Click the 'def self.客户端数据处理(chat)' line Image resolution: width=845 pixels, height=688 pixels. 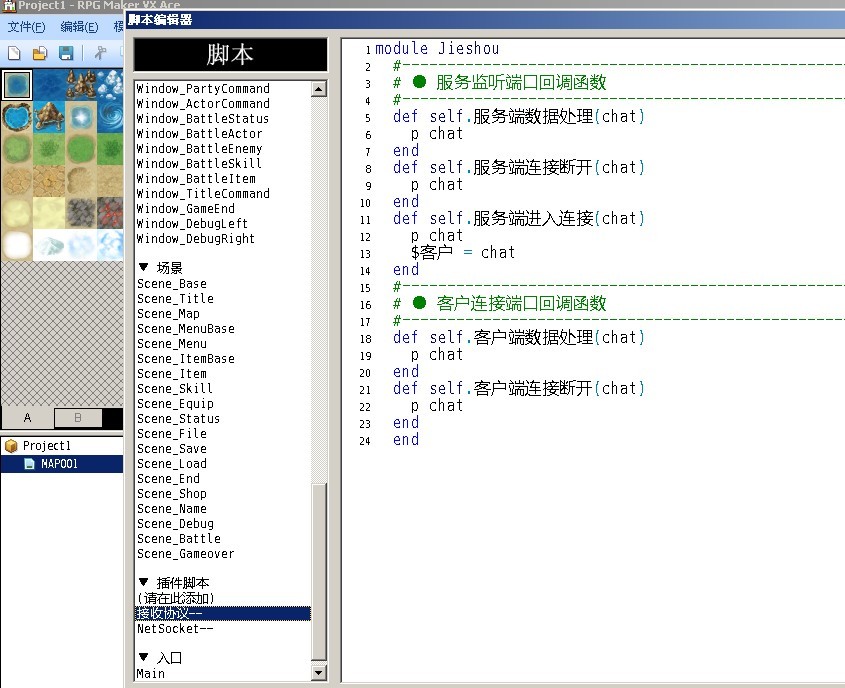pos(518,337)
